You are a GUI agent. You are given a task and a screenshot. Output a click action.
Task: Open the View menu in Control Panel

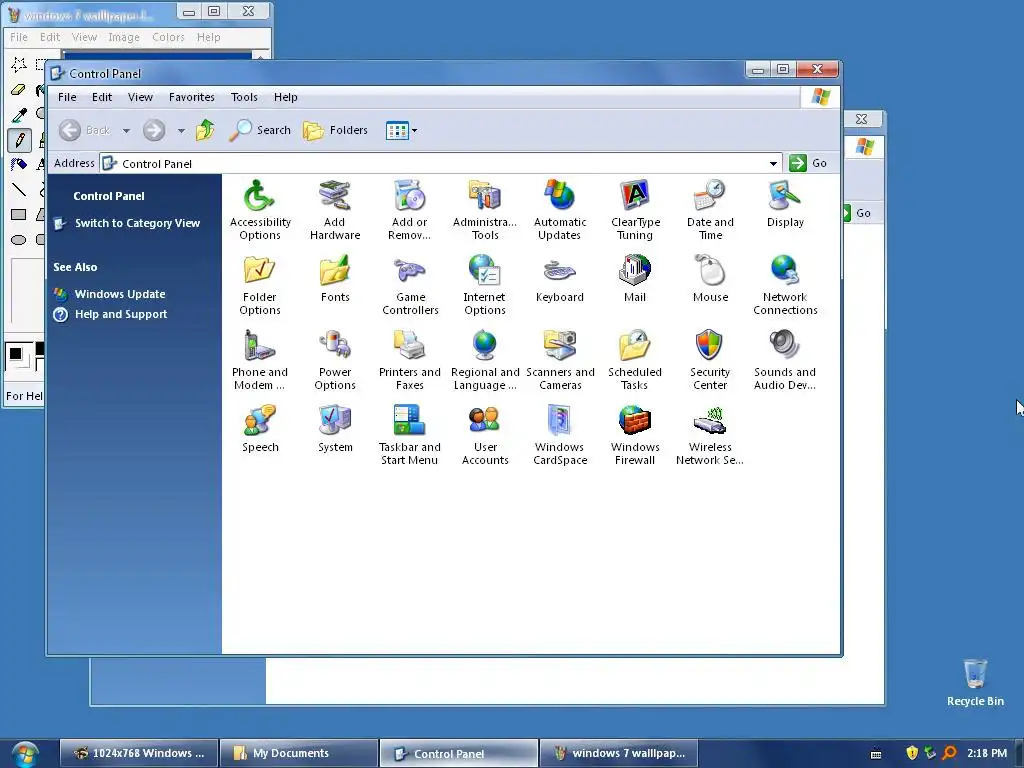140,97
